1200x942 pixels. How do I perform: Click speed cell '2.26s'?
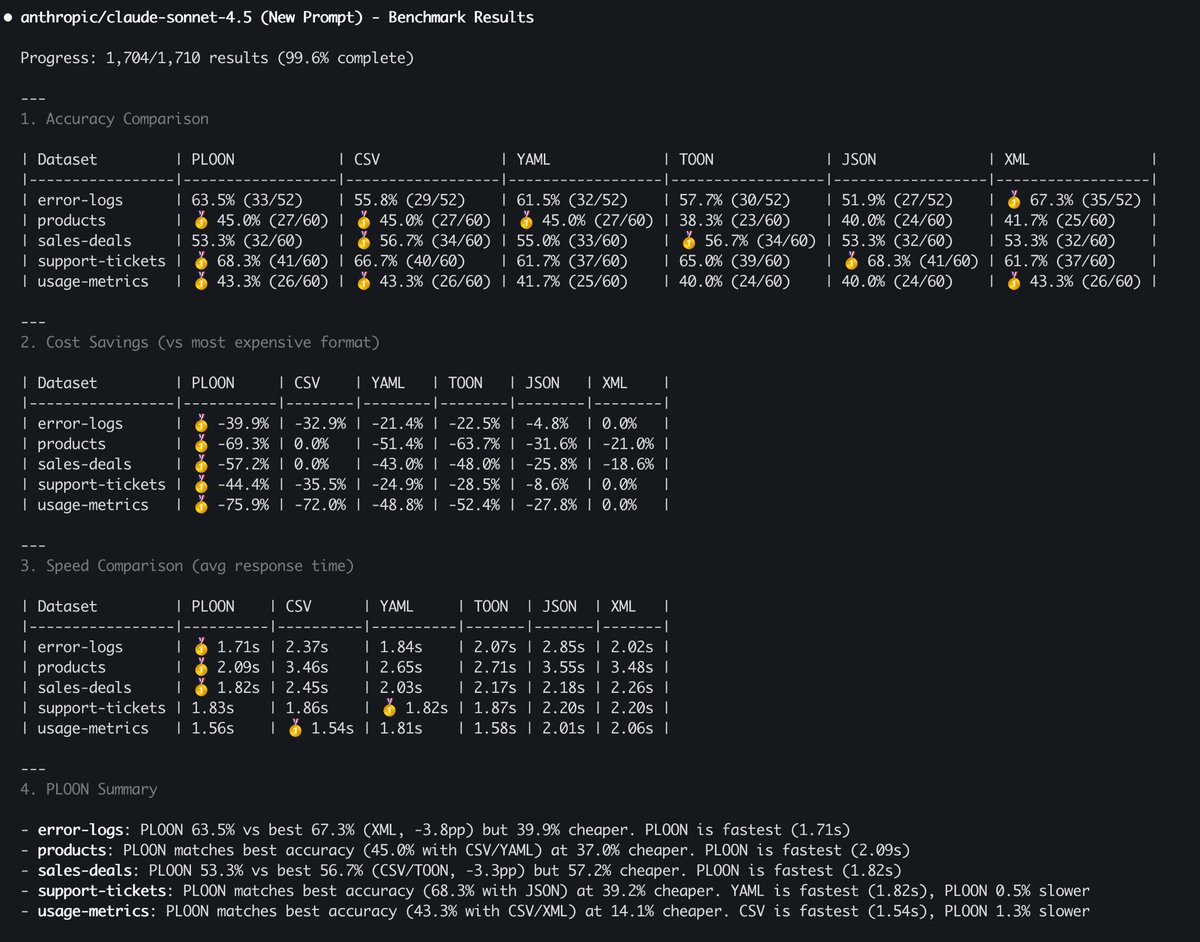click(x=632, y=687)
